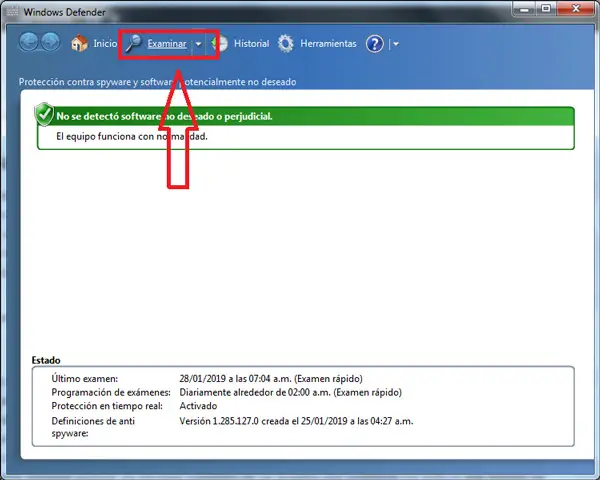Image resolution: width=600 pixels, height=480 pixels.
Task: Open the Herramientas section
Action: pos(328,44)
